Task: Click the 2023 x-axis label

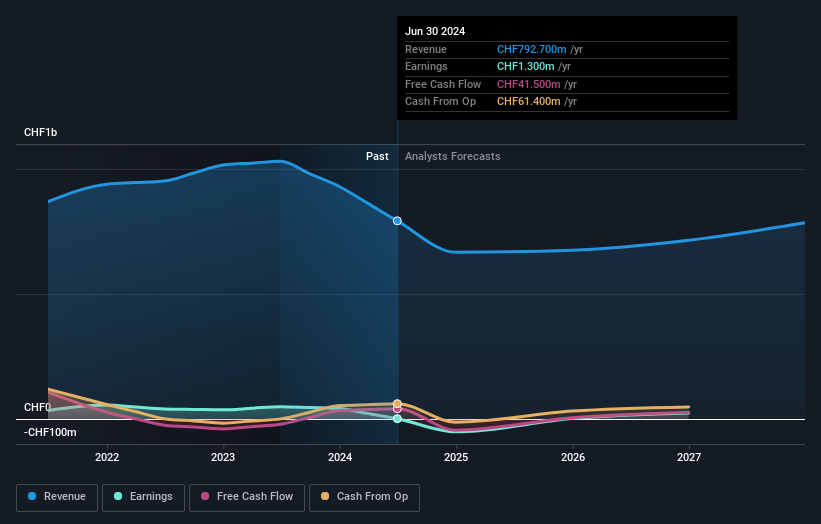Action: tap(223, 457)
